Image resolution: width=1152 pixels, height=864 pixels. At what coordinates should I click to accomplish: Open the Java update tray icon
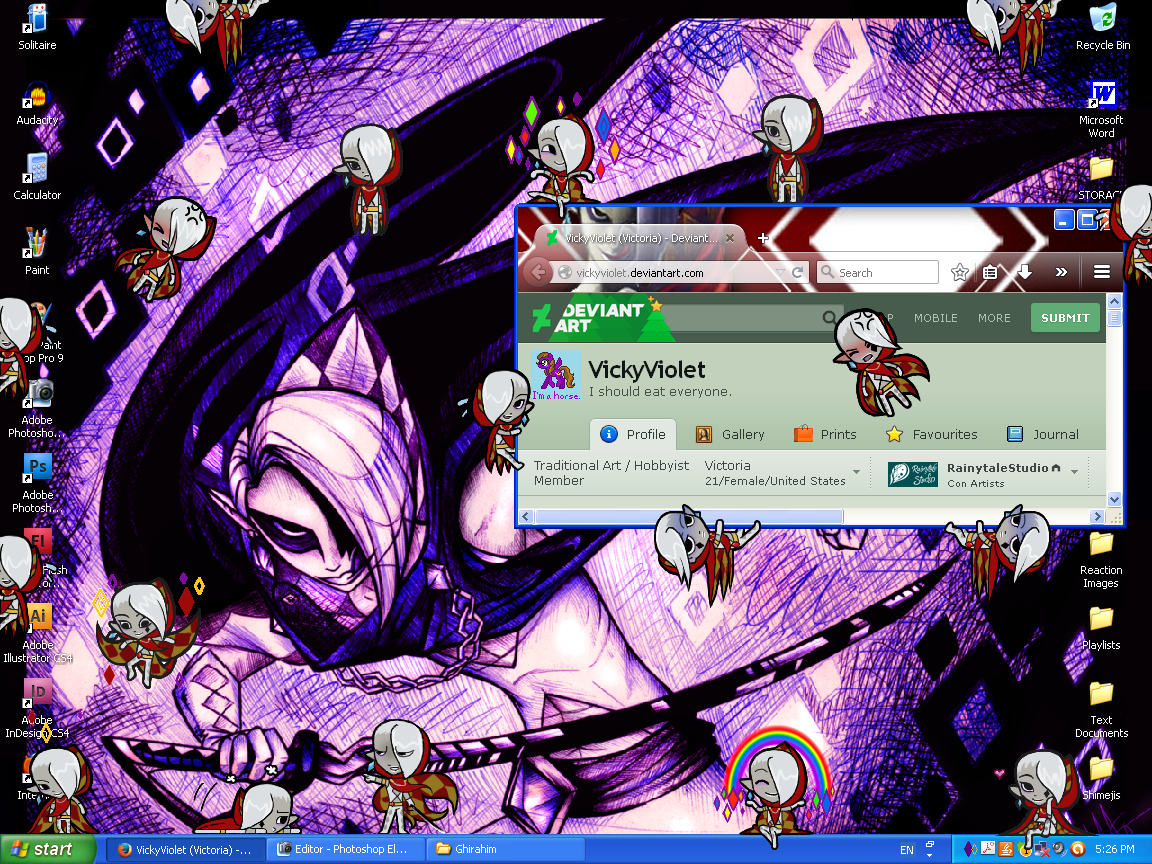point(1005,849)
